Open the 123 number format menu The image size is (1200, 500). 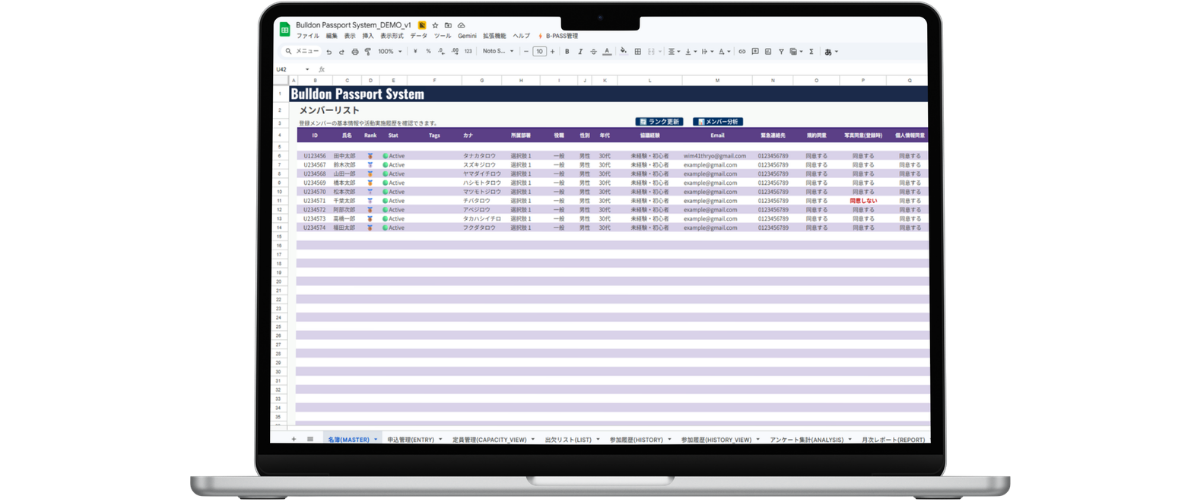(468, 51)
